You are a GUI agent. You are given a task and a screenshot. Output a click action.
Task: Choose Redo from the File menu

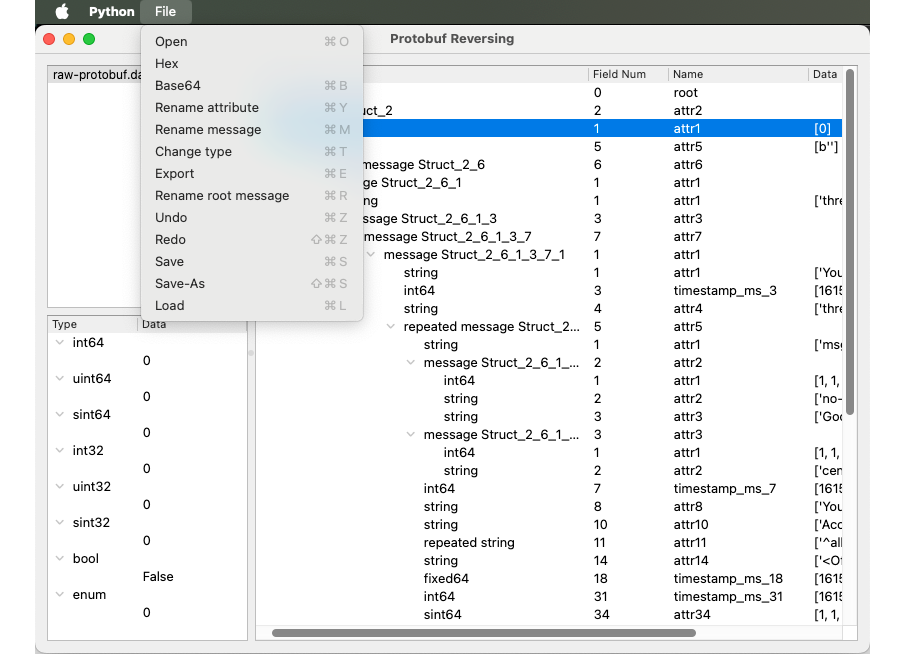coord(252,239)
